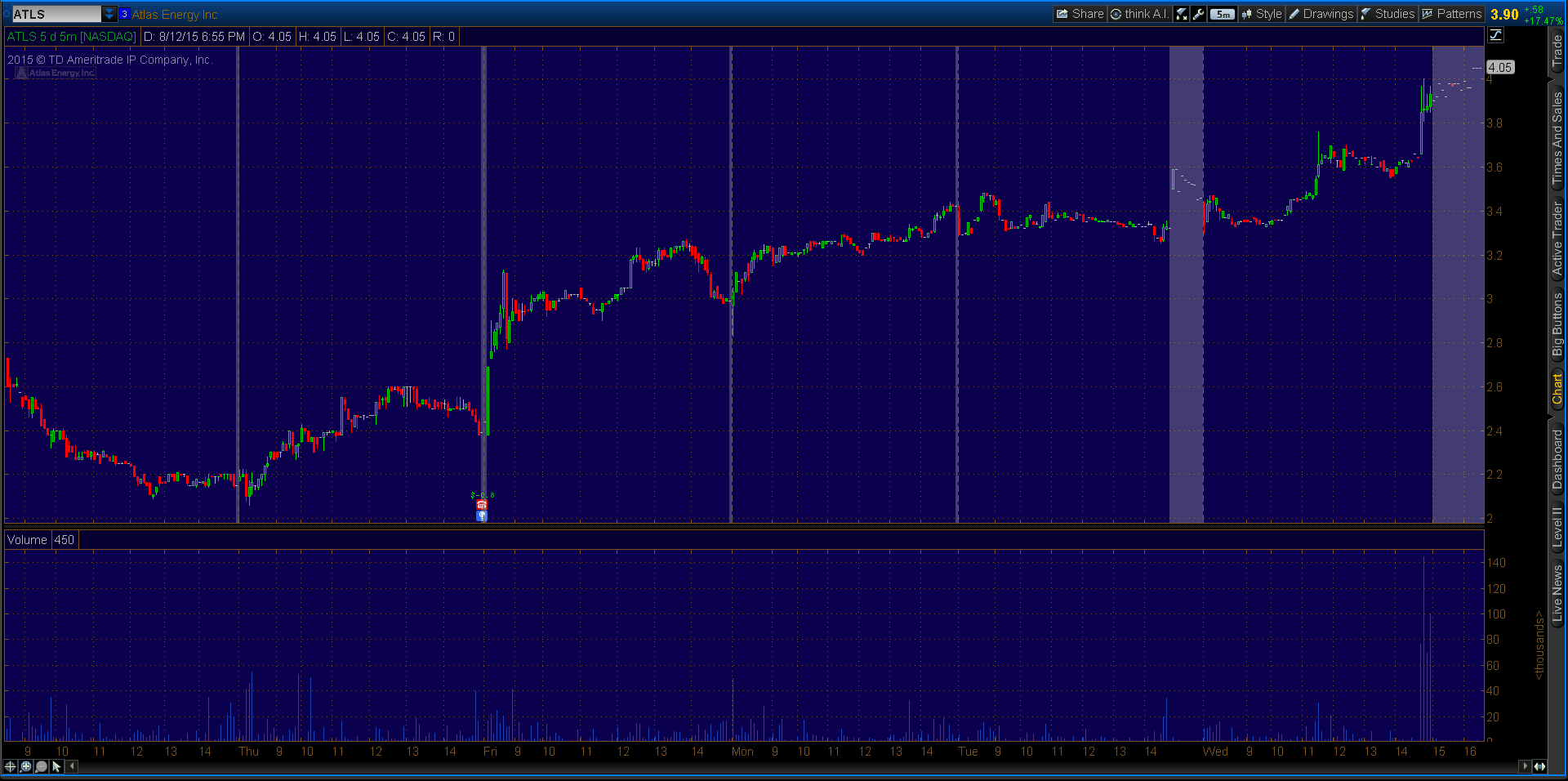Open the Level II side tab

(x=1557, y=526)
